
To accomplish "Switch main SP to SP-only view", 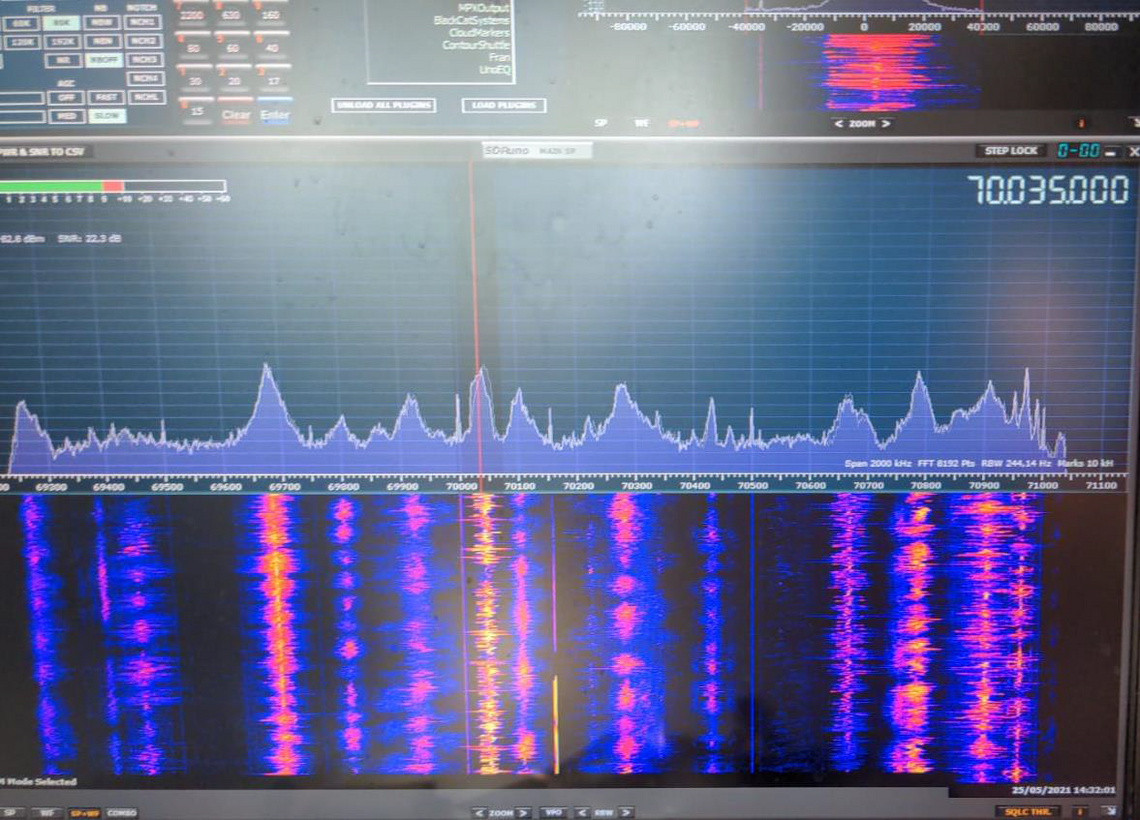I will tap(10, 813).
